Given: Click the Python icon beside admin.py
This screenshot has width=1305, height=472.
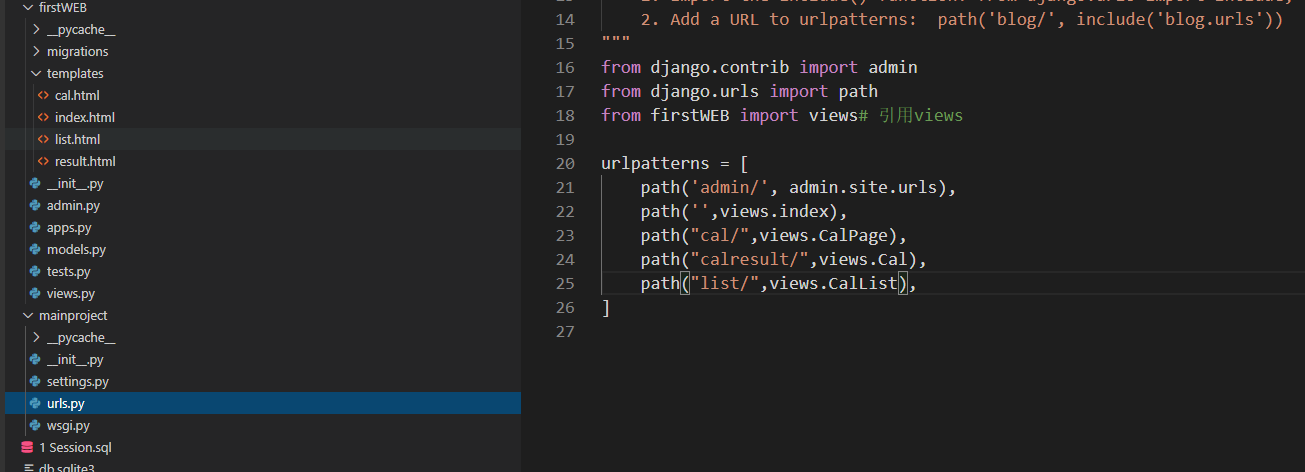Looking at the screenshot, I should coord(35,206).
